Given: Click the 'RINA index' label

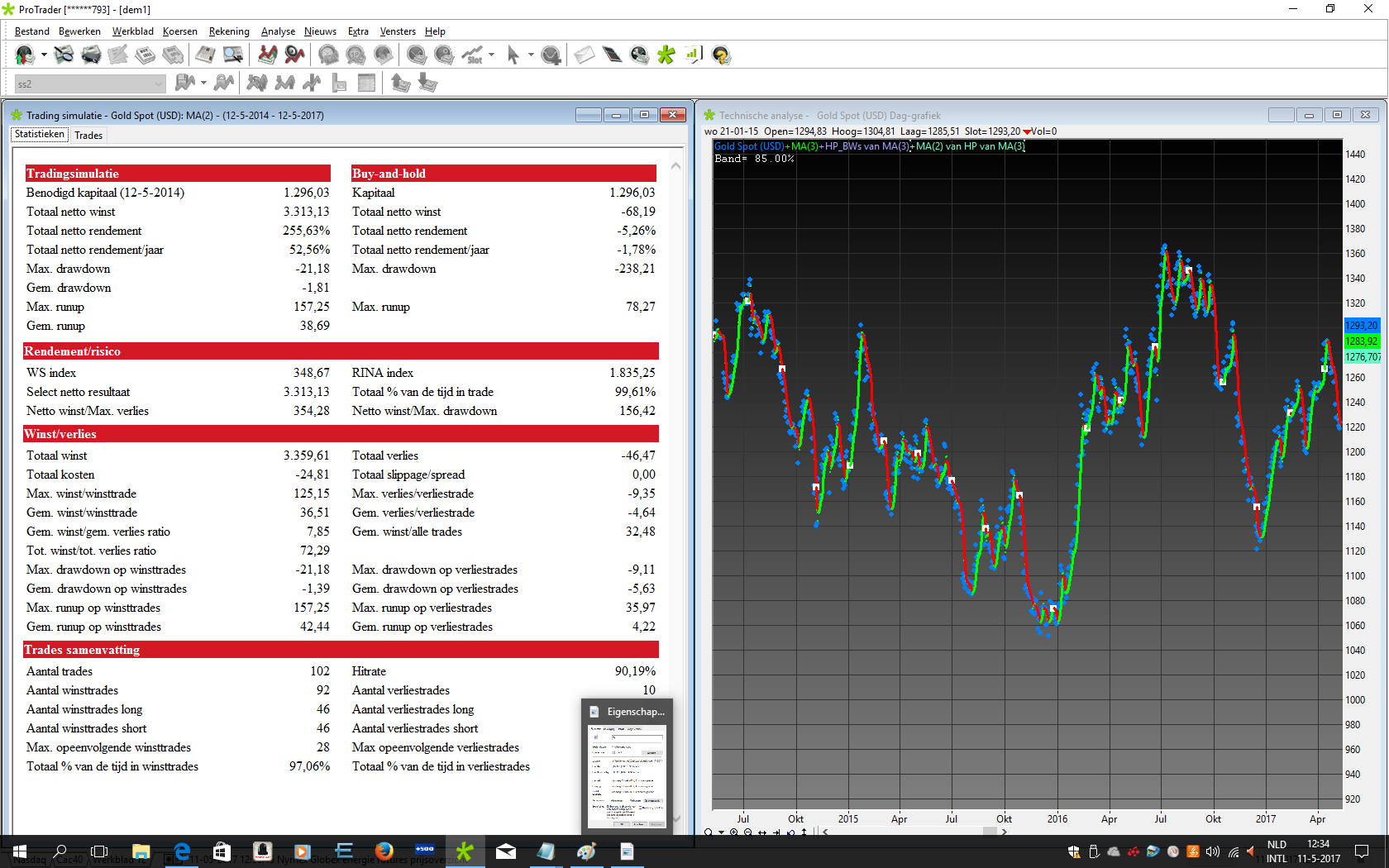Looking at the screenshot, I should pyautogui.click(x=383, y=373).
